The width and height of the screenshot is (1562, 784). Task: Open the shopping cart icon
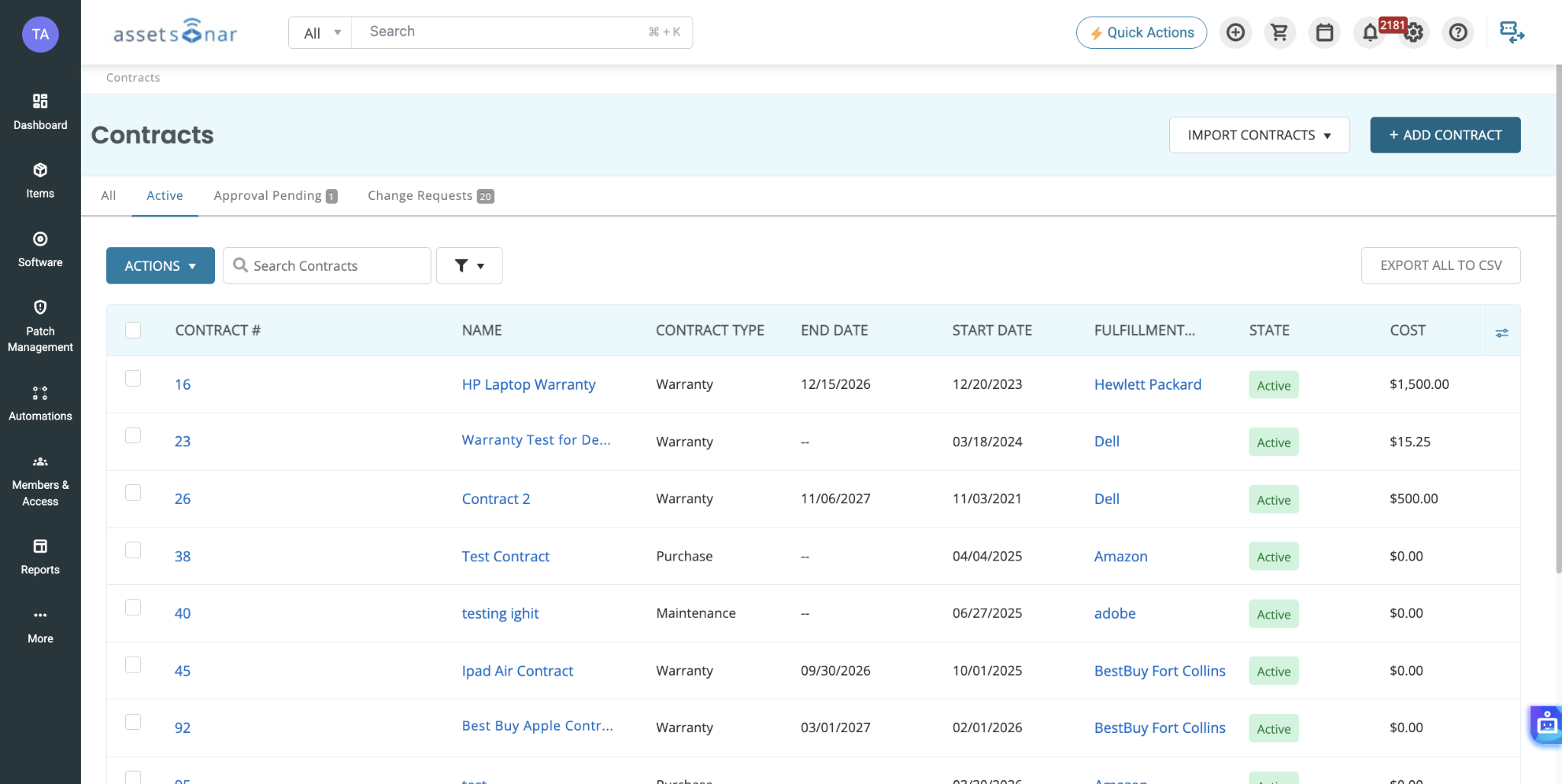[x=1280, y=33]
